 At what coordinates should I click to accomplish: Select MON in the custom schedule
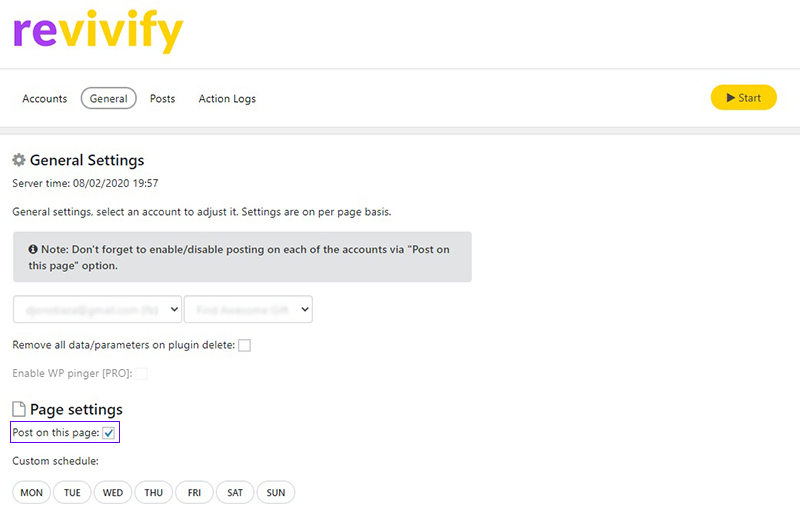click(32, 493)
